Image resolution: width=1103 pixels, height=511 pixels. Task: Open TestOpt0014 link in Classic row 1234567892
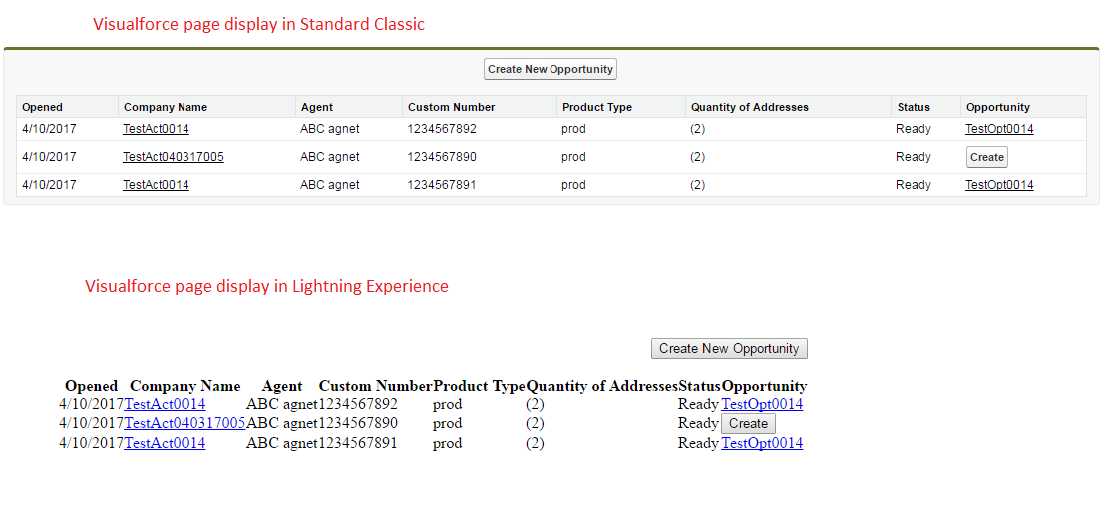click(999, 129)
